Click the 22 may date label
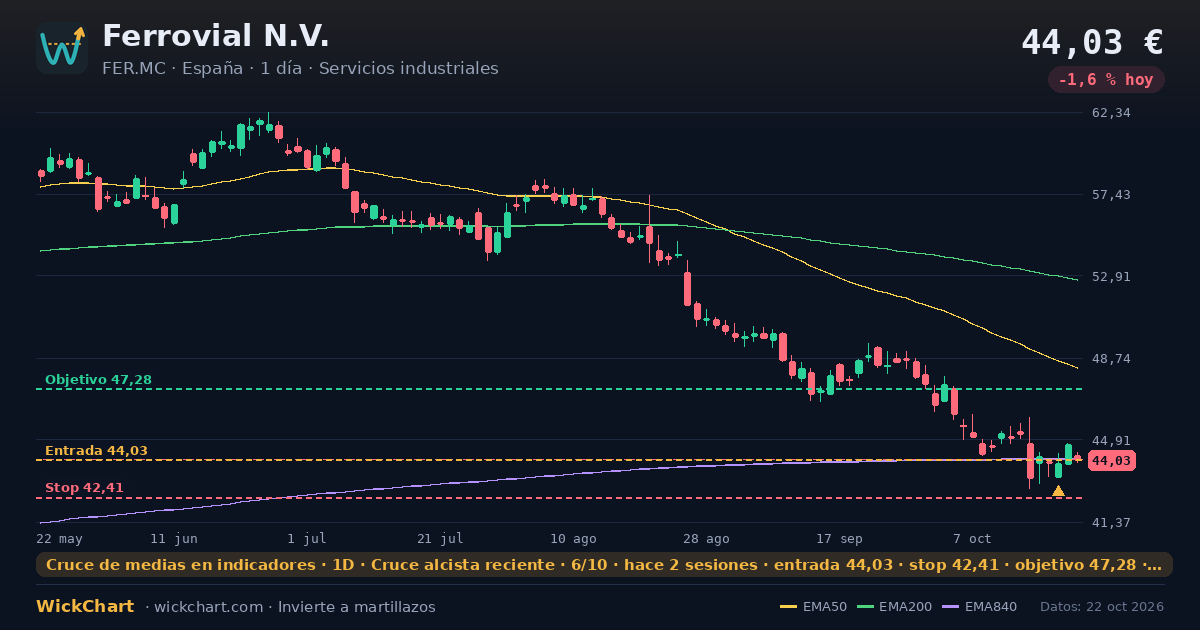The image size is (1200, 630). coord(59,539)
